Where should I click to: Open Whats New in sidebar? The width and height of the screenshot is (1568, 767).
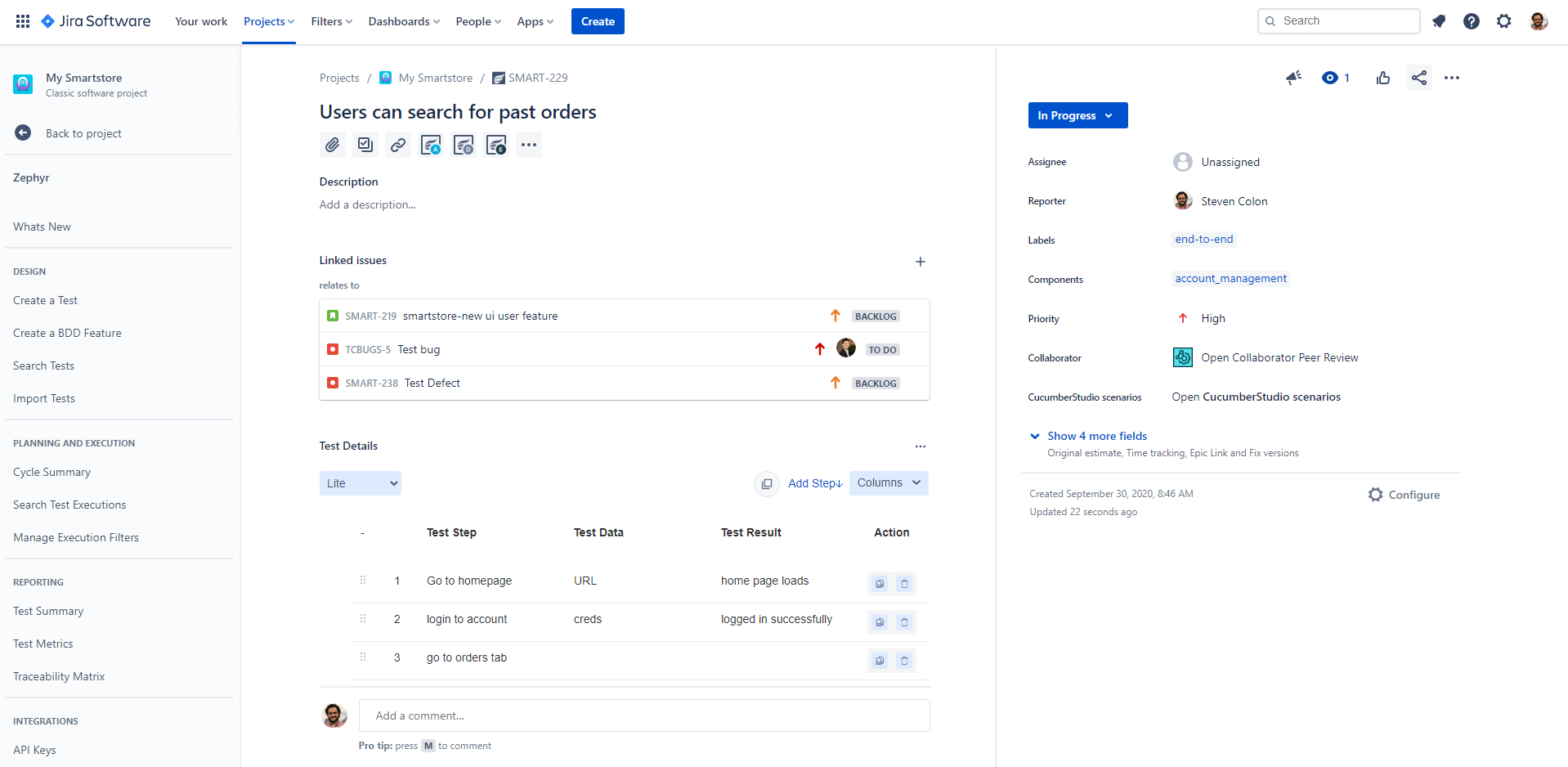(42, 227)
